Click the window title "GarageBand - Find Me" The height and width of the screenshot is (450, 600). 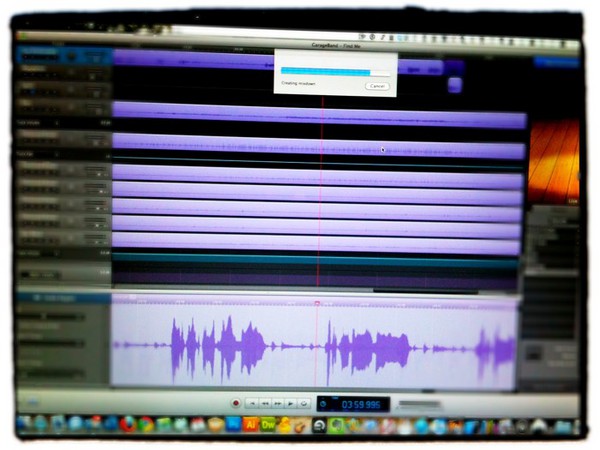[336, 46]
